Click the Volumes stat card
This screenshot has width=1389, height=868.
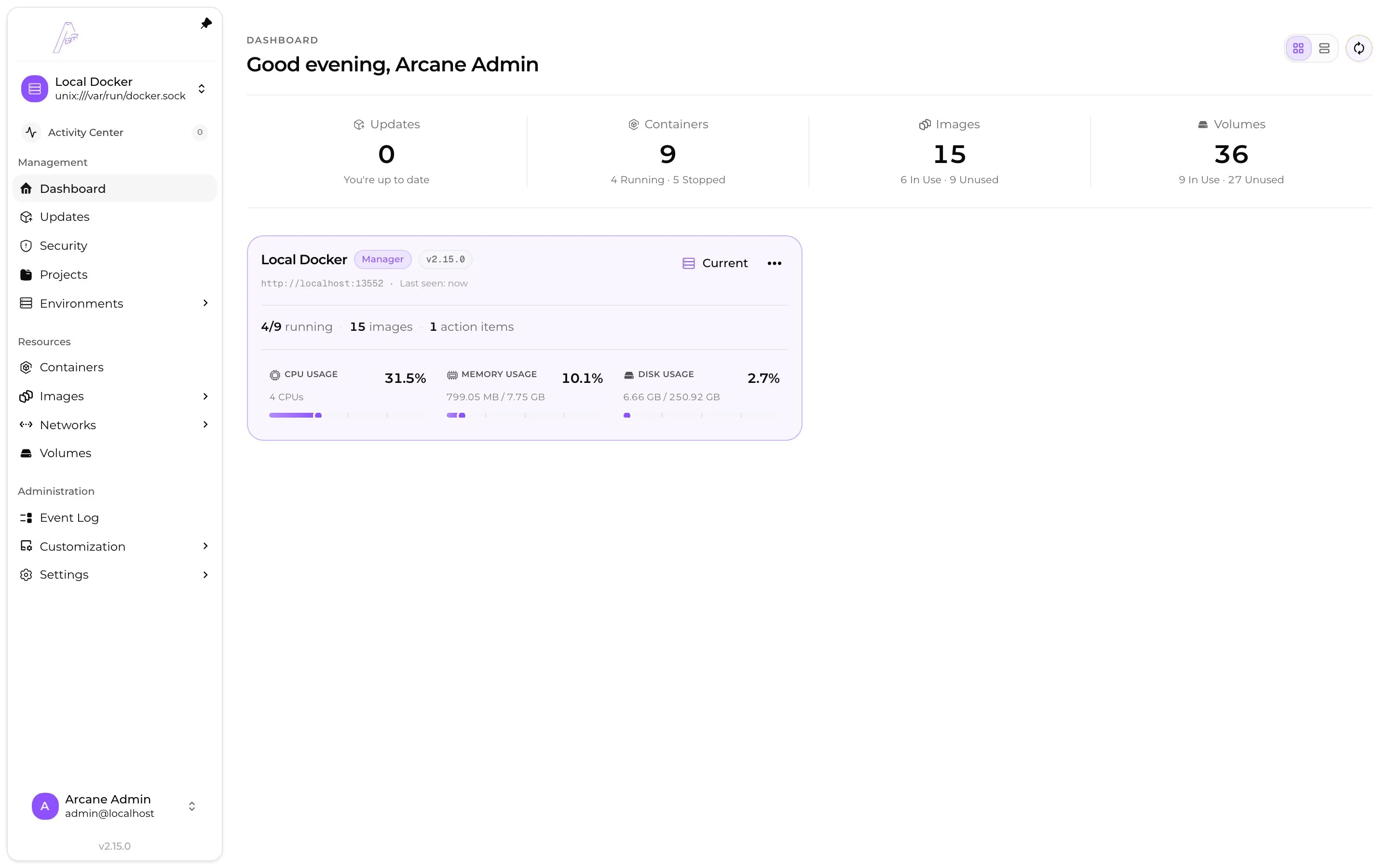tap(1231, 151)
